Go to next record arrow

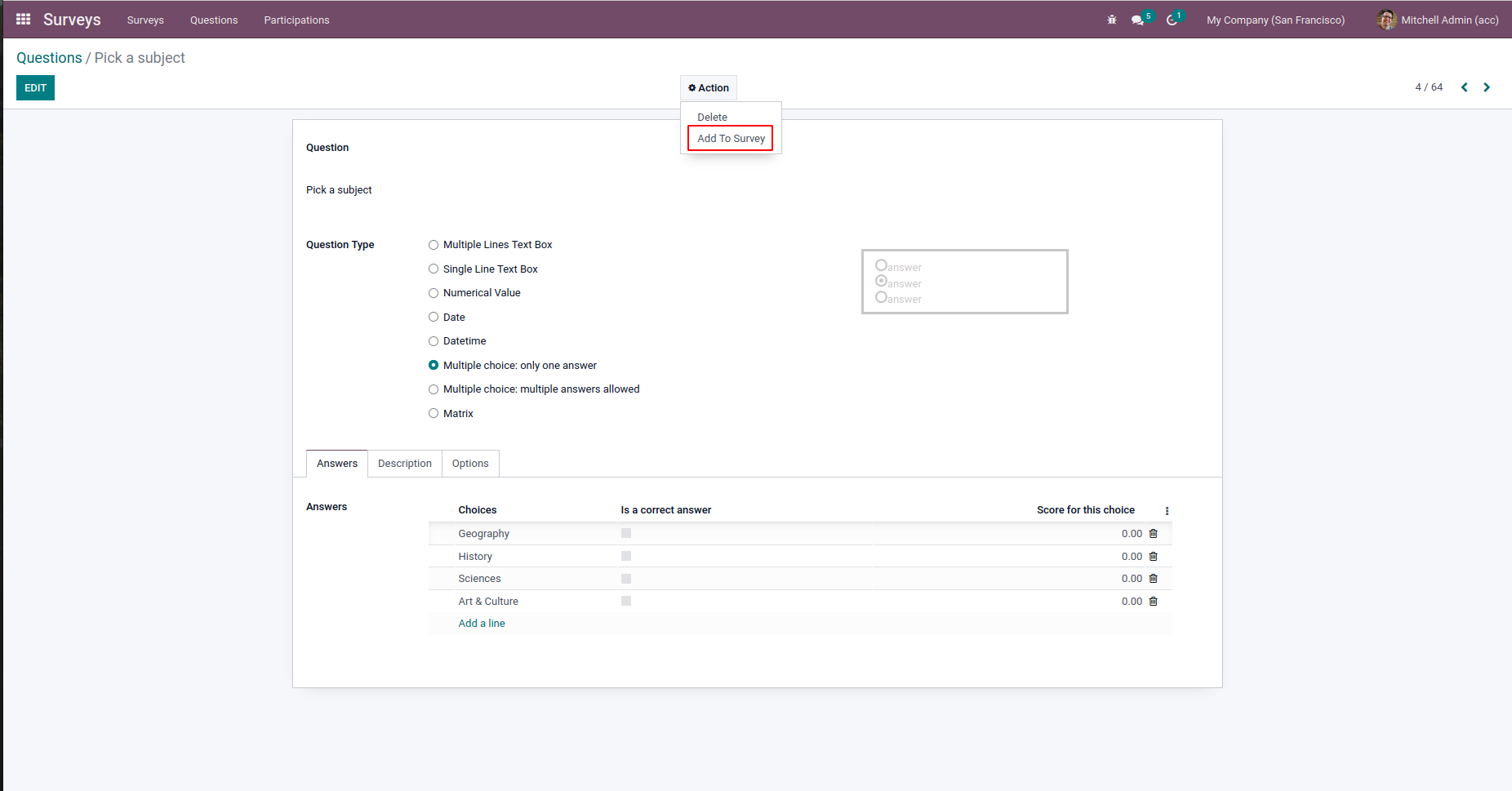click(1487, 87)
